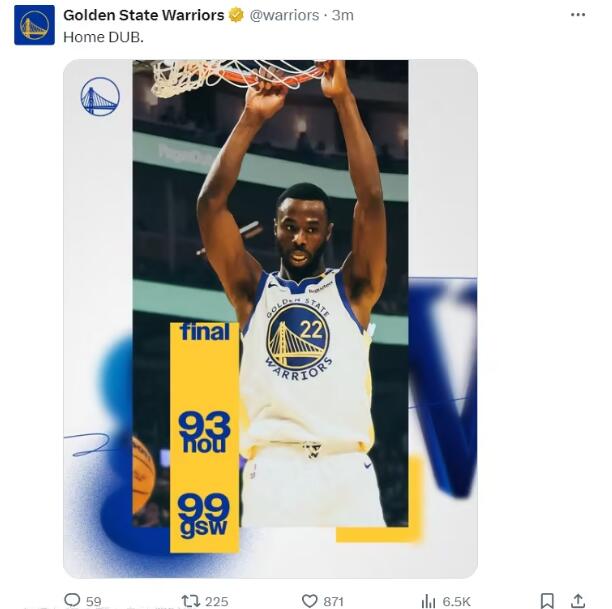Retweet the Warriors post
This screenshot has width=612, height=609.
191,600
